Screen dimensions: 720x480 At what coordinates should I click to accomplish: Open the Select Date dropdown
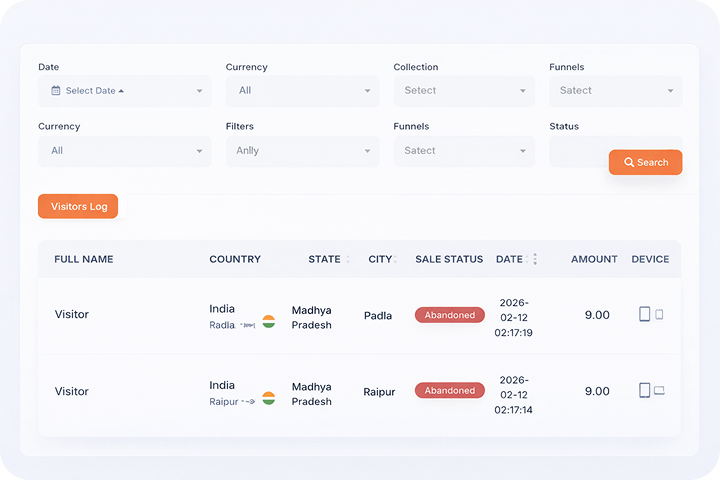pos(125,91)
